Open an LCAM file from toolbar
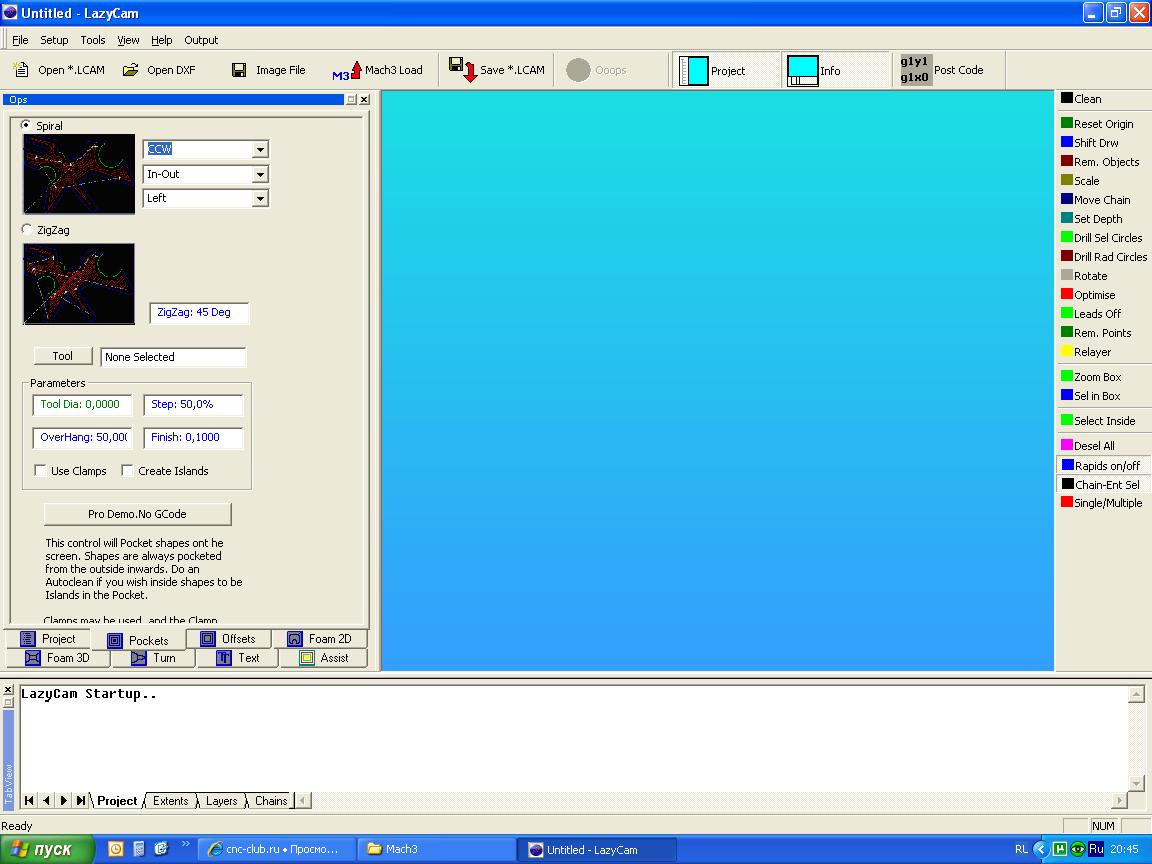1152x864 pixels. coord(60,70)
